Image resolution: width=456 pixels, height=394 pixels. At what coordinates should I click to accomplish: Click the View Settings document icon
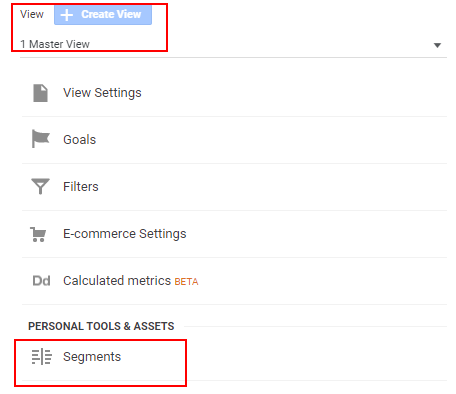[41, 93]
